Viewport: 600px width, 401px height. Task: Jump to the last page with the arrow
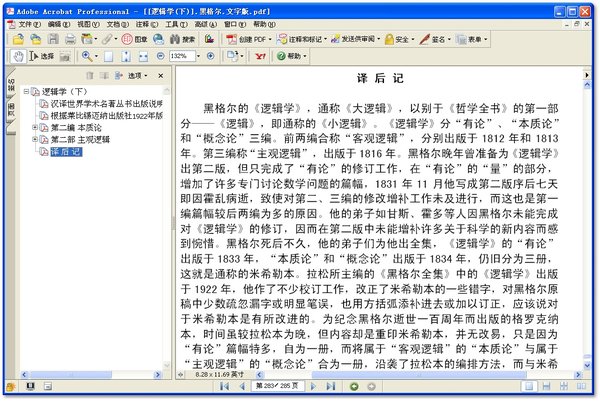pyautogui.click(x=331, y=386)
